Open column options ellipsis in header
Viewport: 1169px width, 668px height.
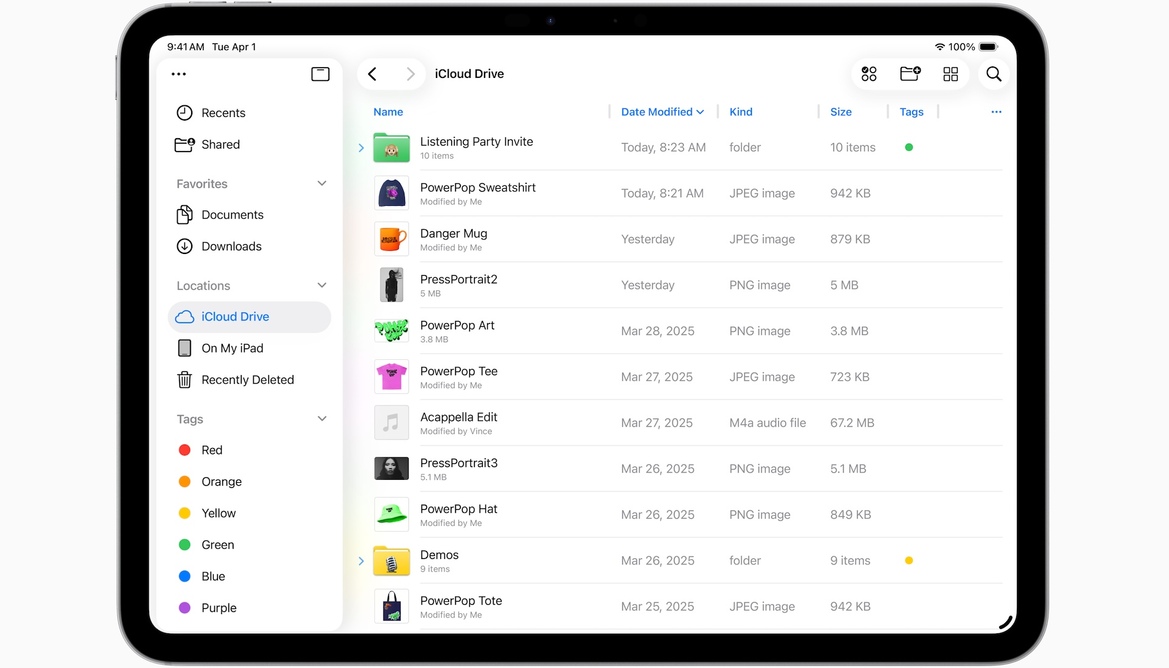coord(997,112)
